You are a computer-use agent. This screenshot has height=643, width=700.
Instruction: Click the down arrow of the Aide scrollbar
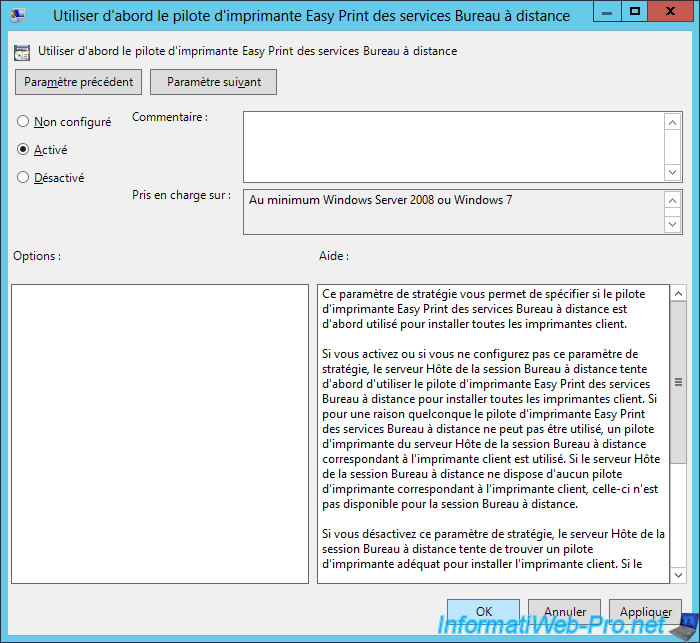coord(678,575)
